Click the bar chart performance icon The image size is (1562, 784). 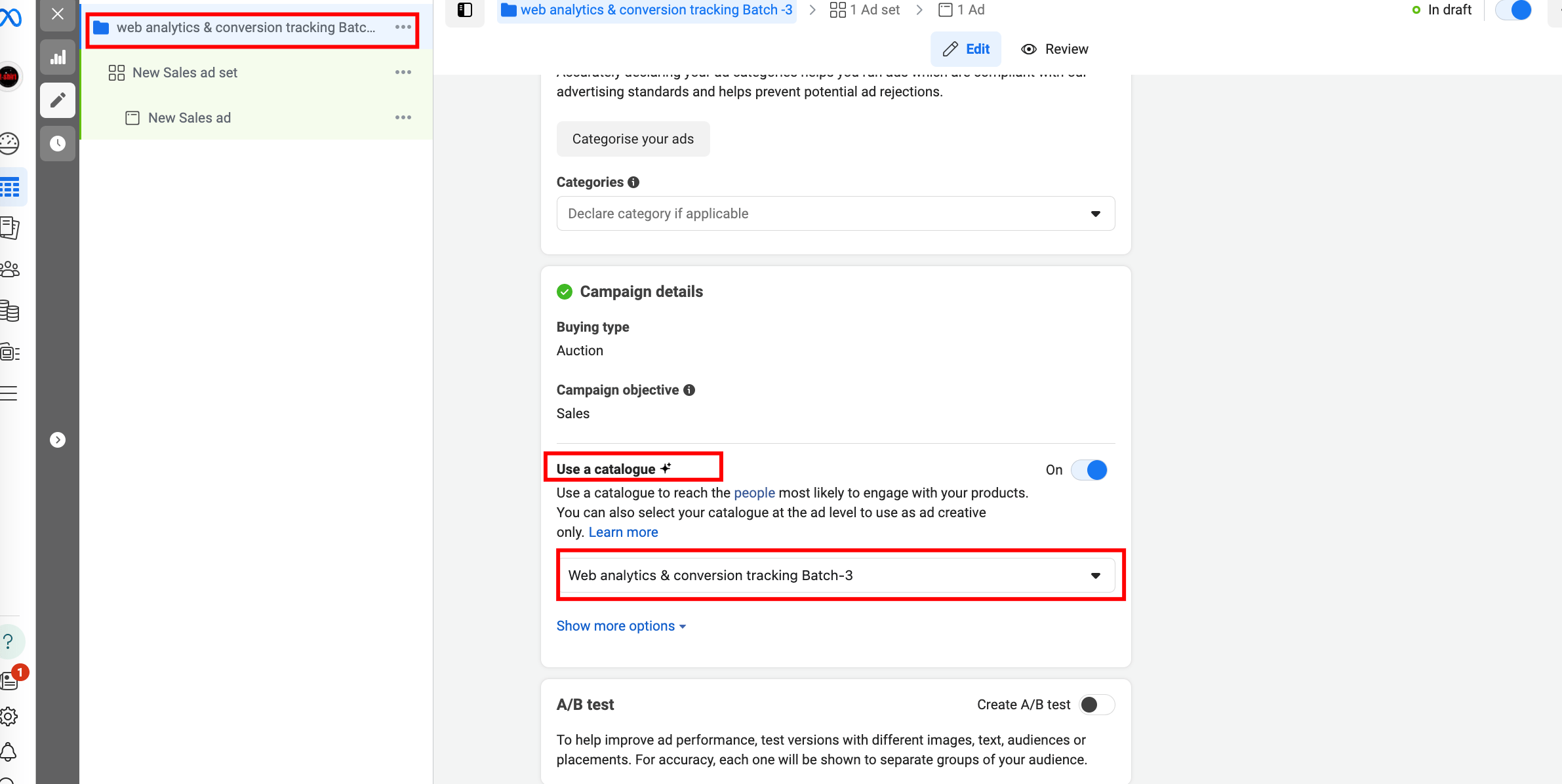point(58,58)
